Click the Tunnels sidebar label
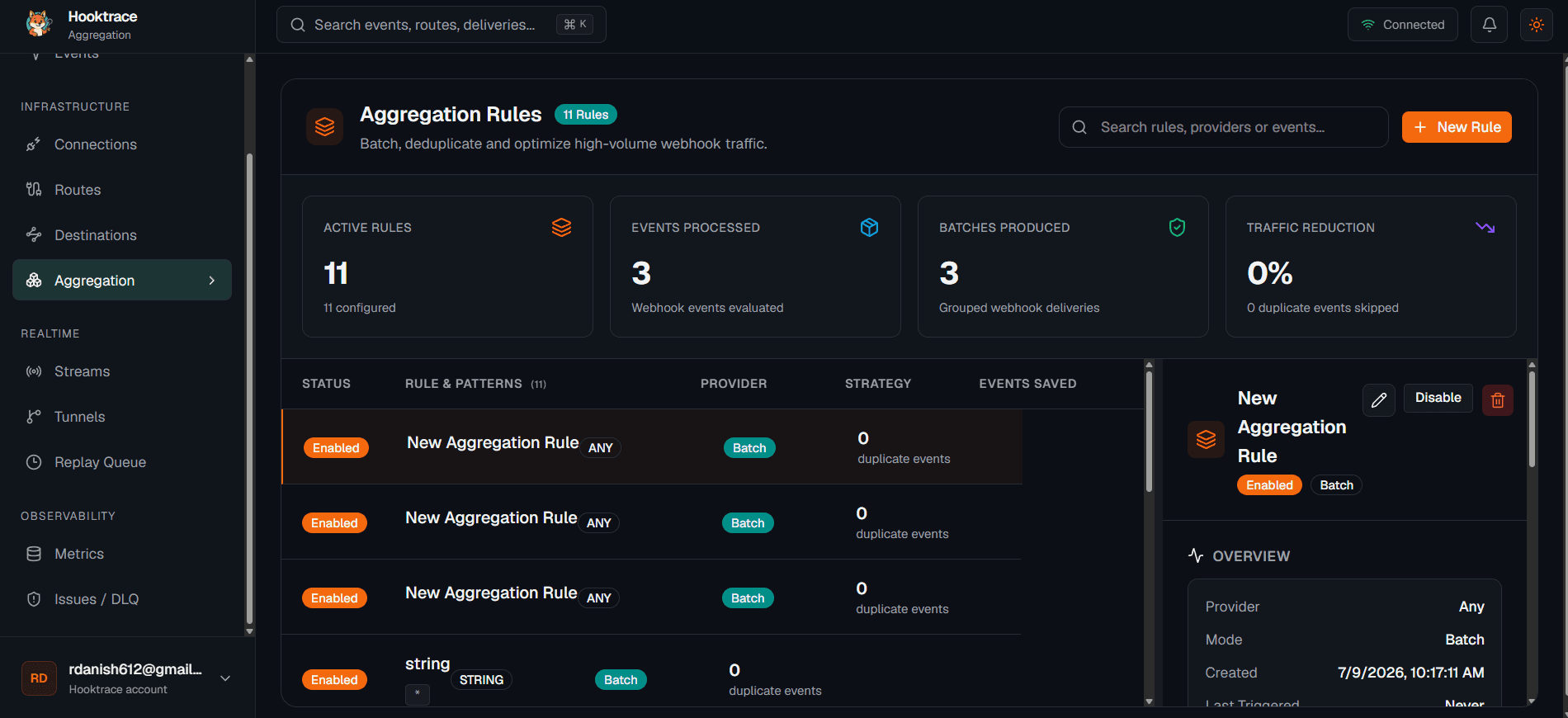The image size is (1568, 718). pos(80,417)
